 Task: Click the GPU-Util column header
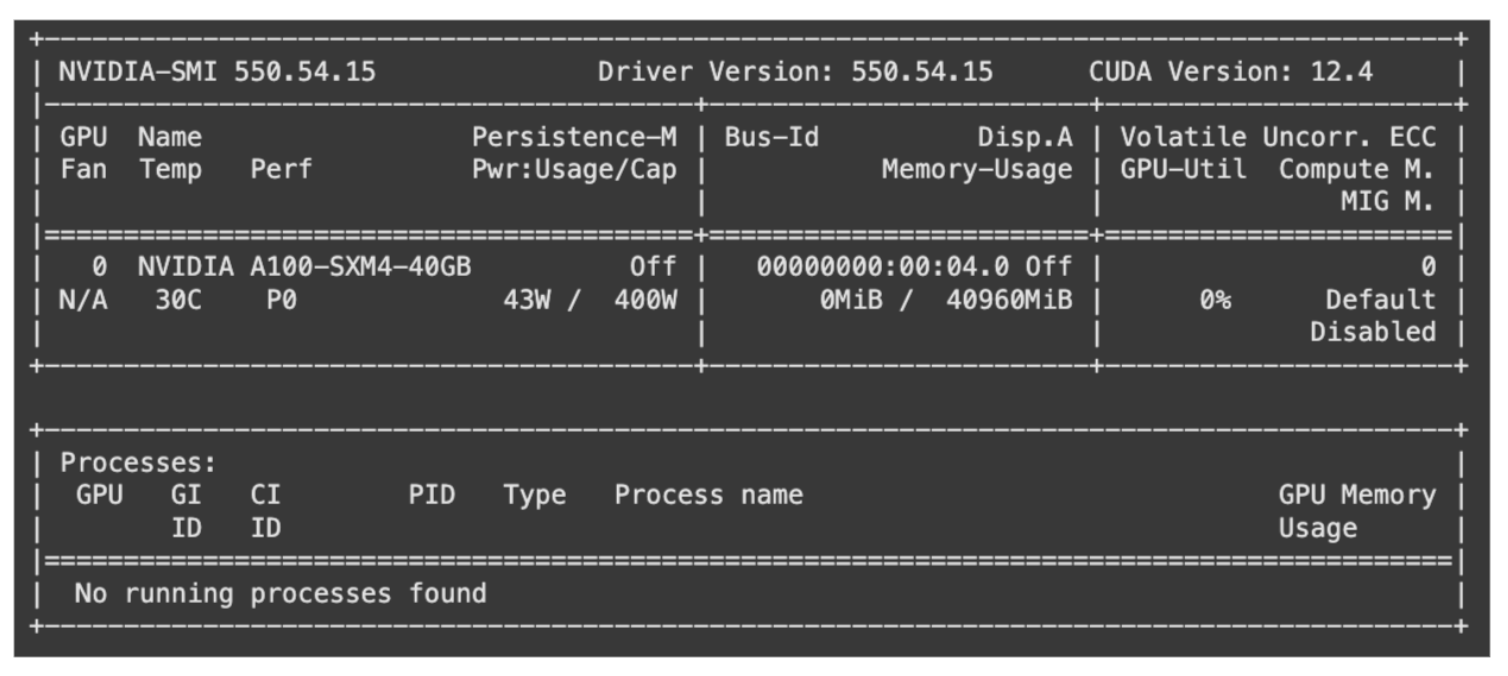(1183, 170)
